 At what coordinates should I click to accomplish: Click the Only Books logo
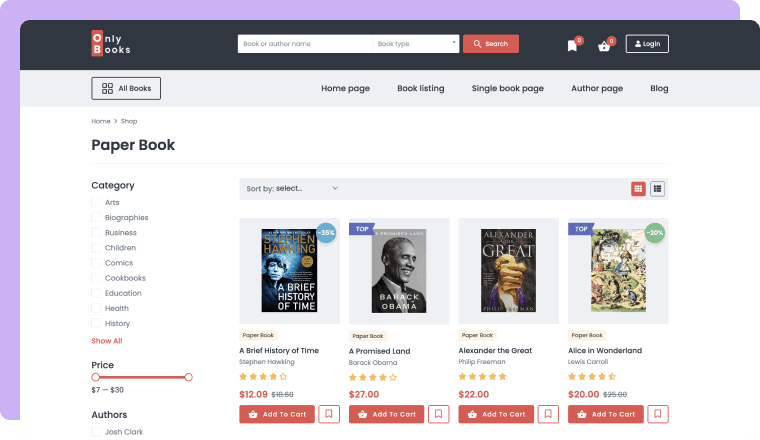(111, 44)
